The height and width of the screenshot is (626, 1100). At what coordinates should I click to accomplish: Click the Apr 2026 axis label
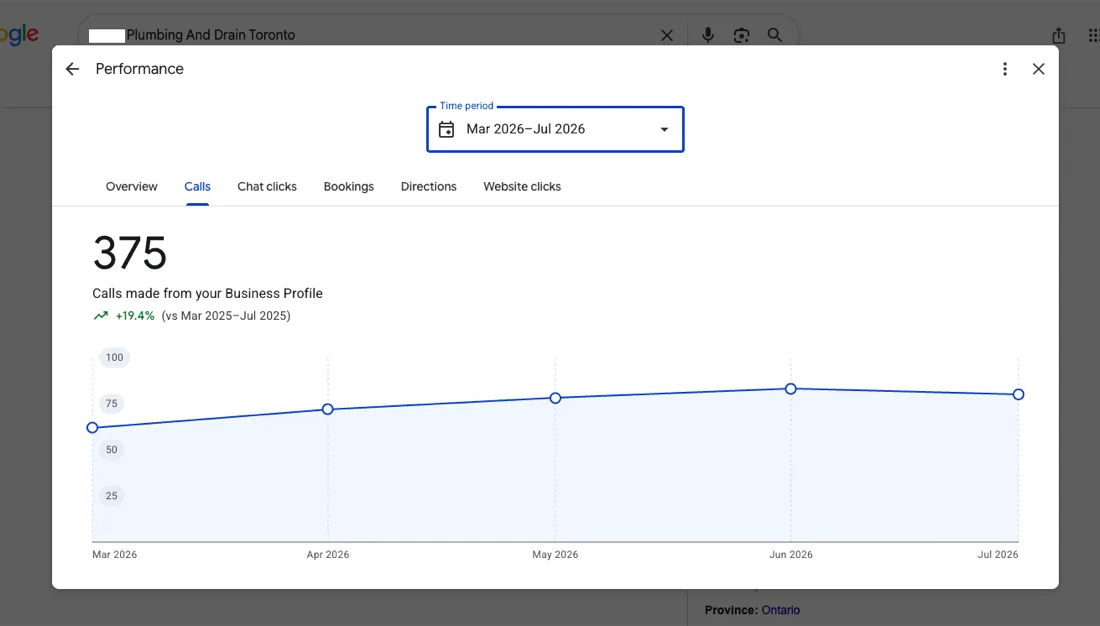point(328,554)
